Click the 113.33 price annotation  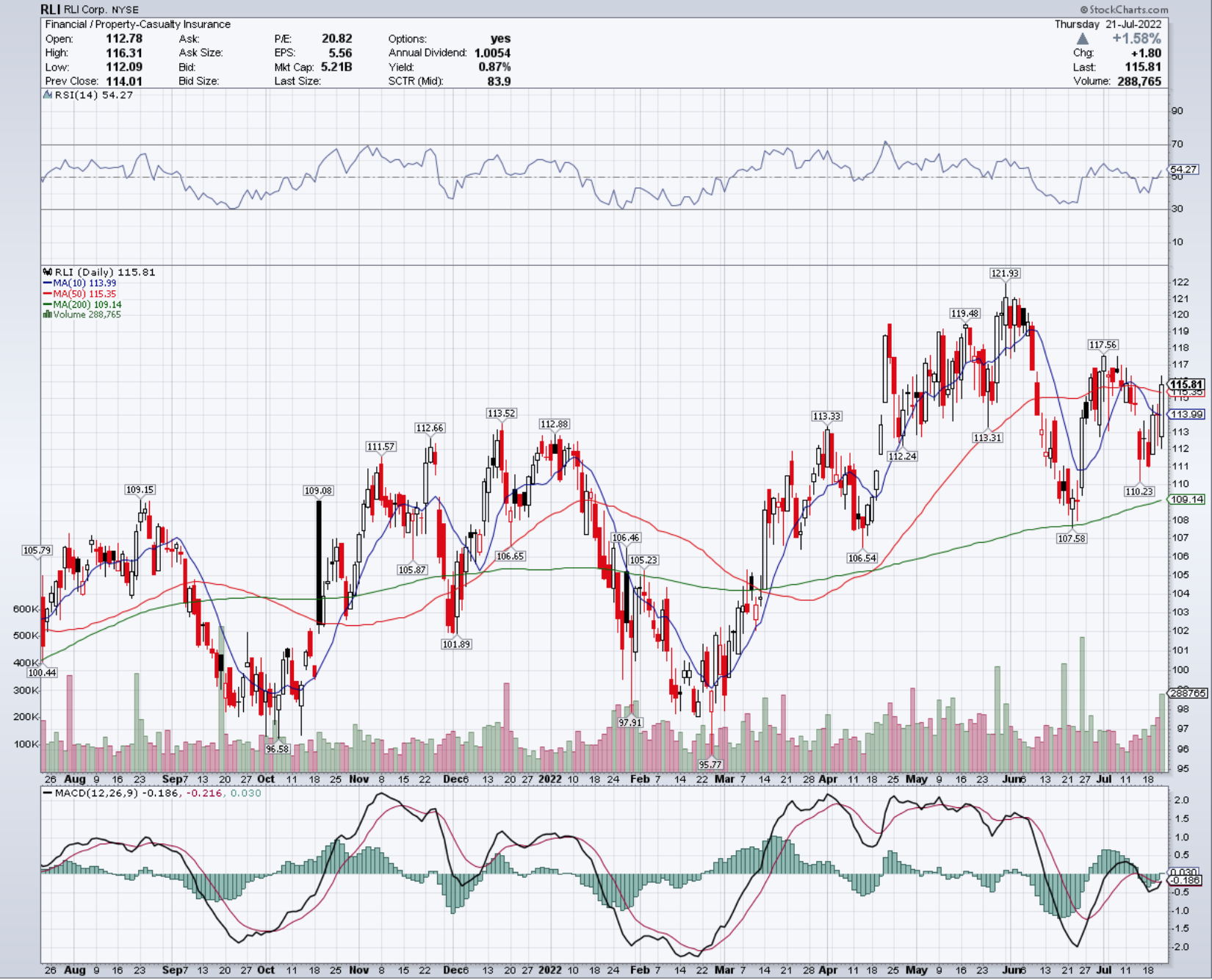point(826,417)
